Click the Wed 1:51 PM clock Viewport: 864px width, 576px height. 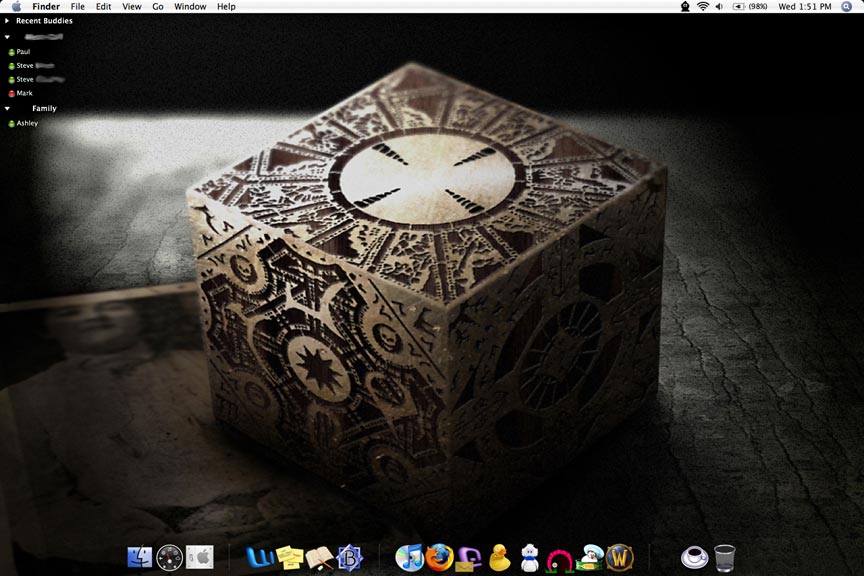click(804, 7)
